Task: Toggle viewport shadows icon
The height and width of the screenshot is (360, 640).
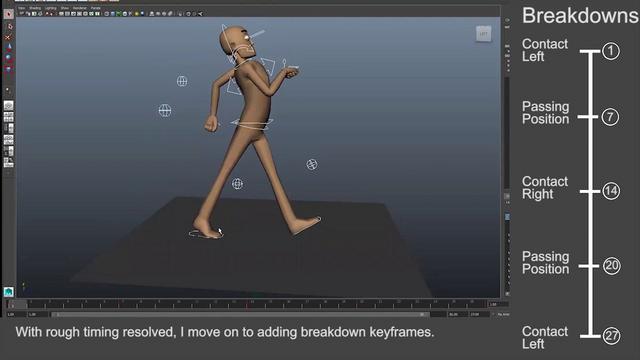Action: point(142,13)
